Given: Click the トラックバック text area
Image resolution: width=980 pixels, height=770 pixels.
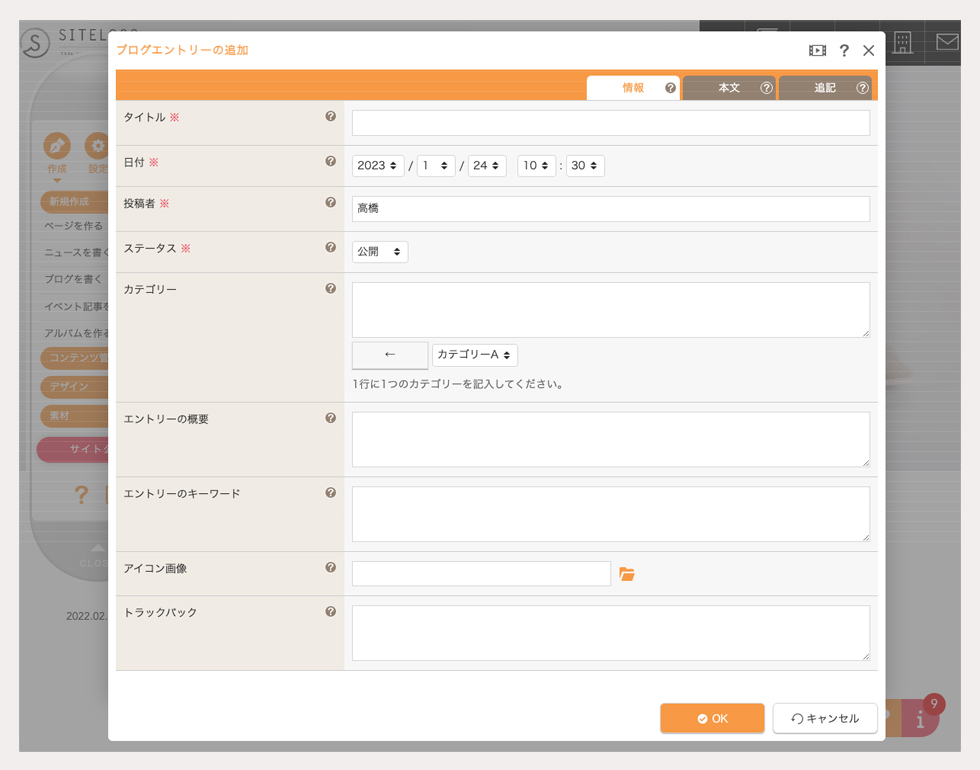Looking at the screenshot, I should coord(611,632).
